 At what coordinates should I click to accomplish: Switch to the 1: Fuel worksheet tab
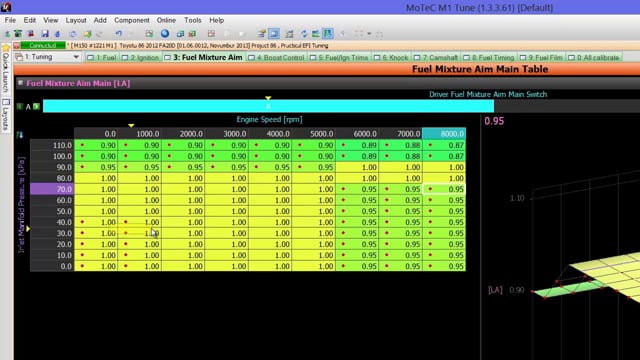102,58
